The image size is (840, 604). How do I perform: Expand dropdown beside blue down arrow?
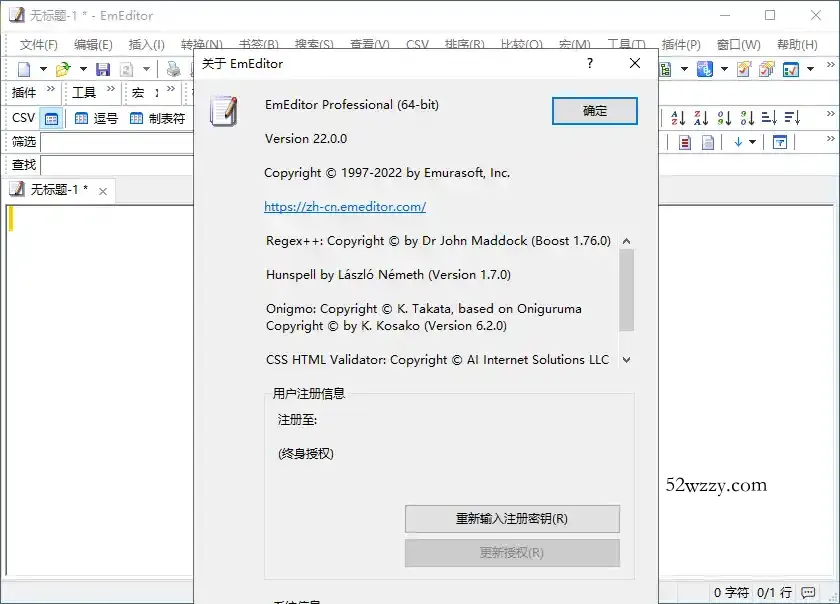pos(753,142)
